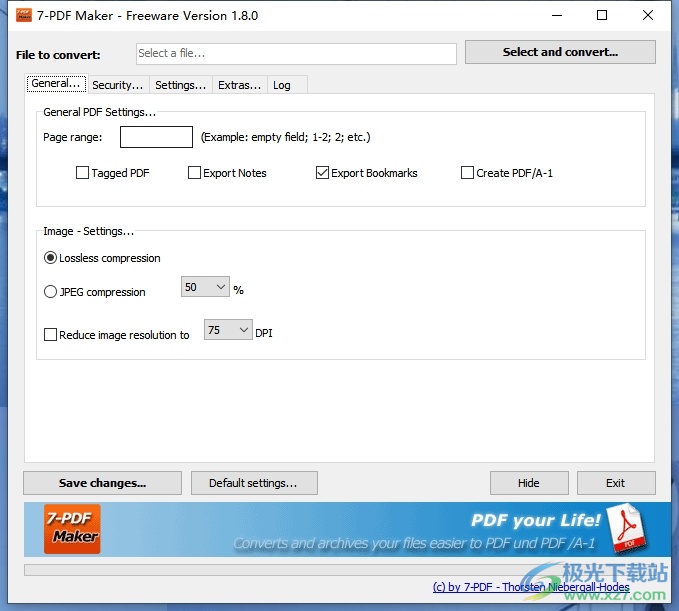The width and height of the screenshot is (679, 611).
Task: Click the Hide button
Action: tap(529, 483)
